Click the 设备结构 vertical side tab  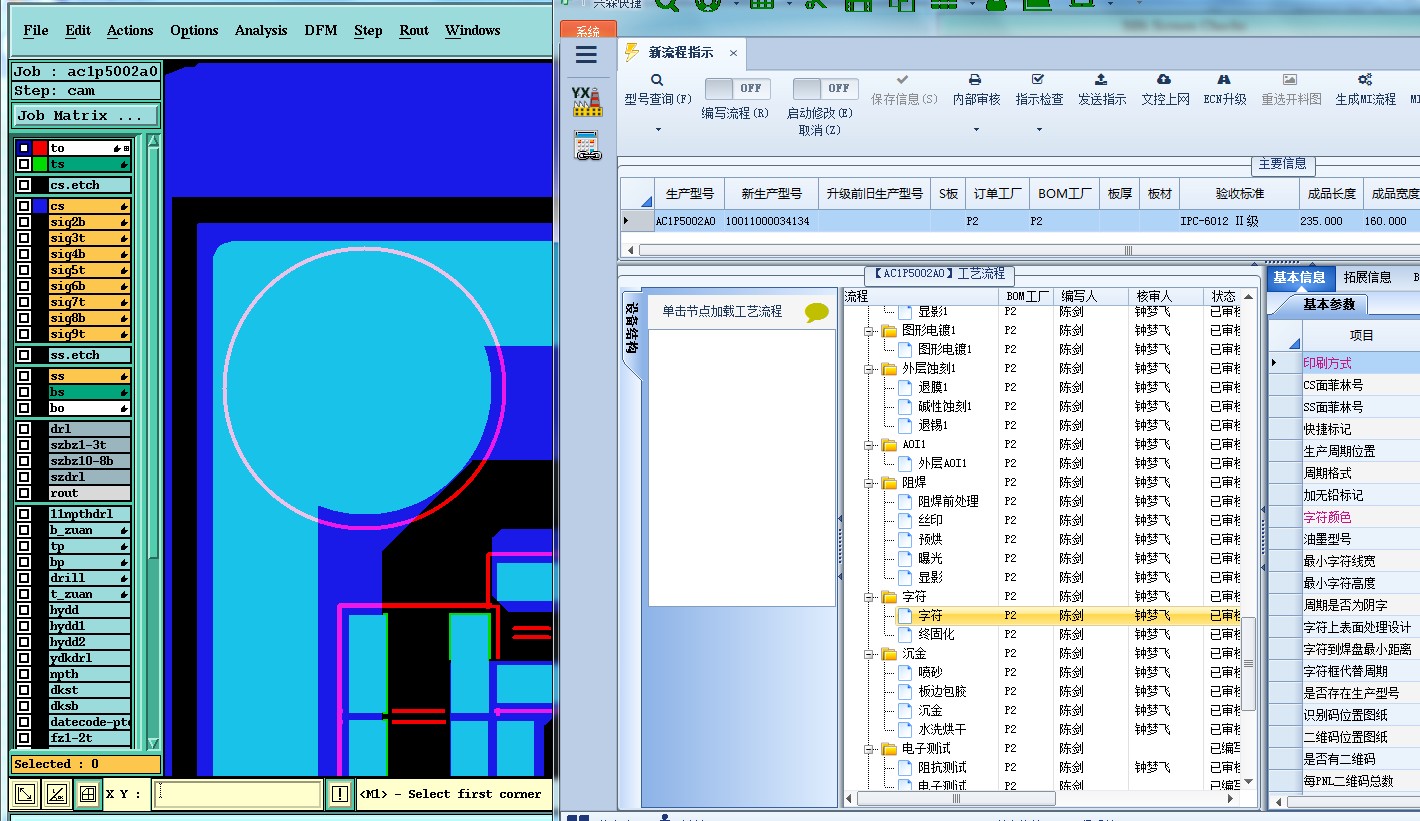click(632, 329)
